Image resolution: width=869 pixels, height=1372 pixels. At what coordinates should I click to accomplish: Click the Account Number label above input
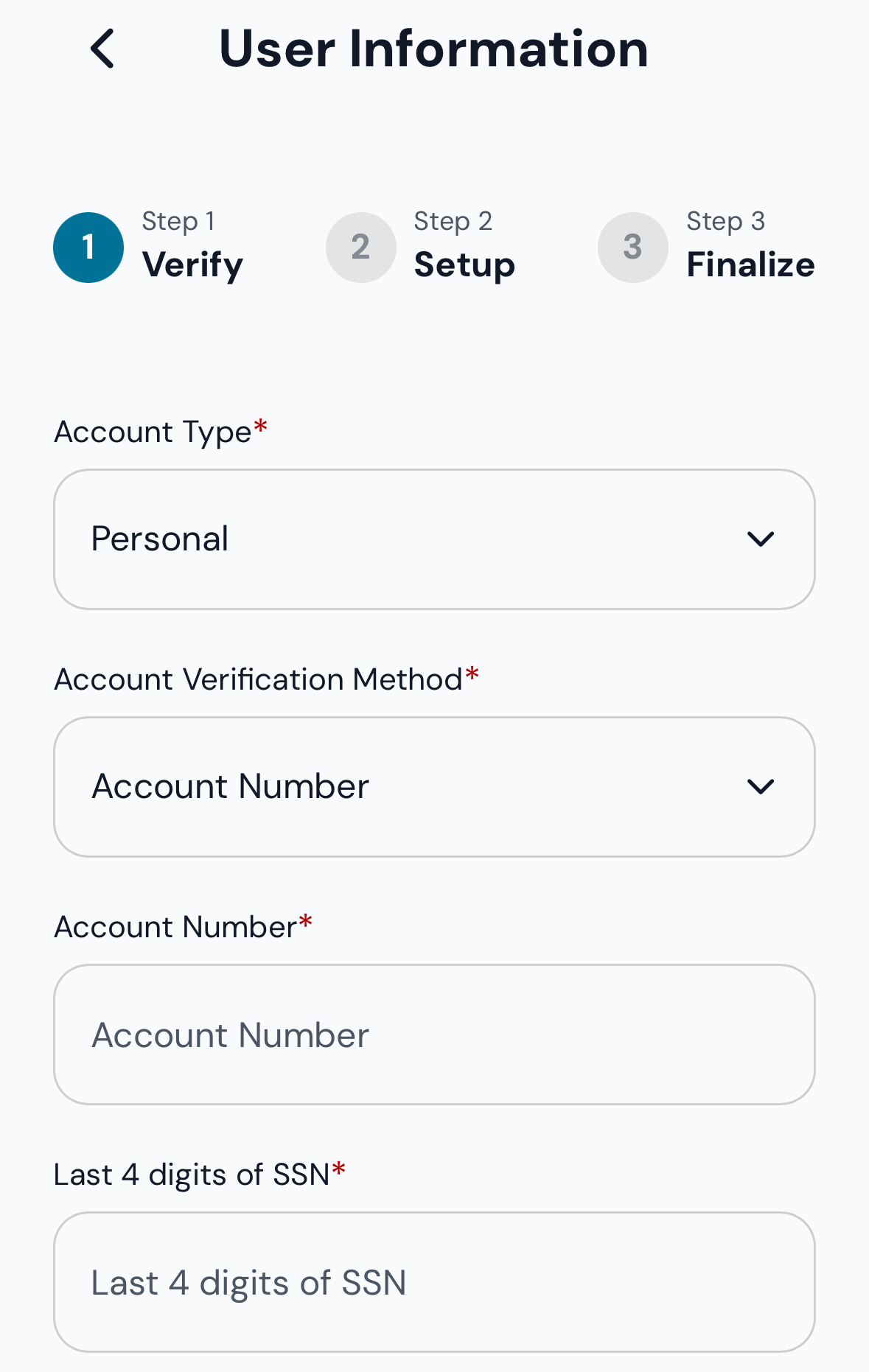point(176,927)
